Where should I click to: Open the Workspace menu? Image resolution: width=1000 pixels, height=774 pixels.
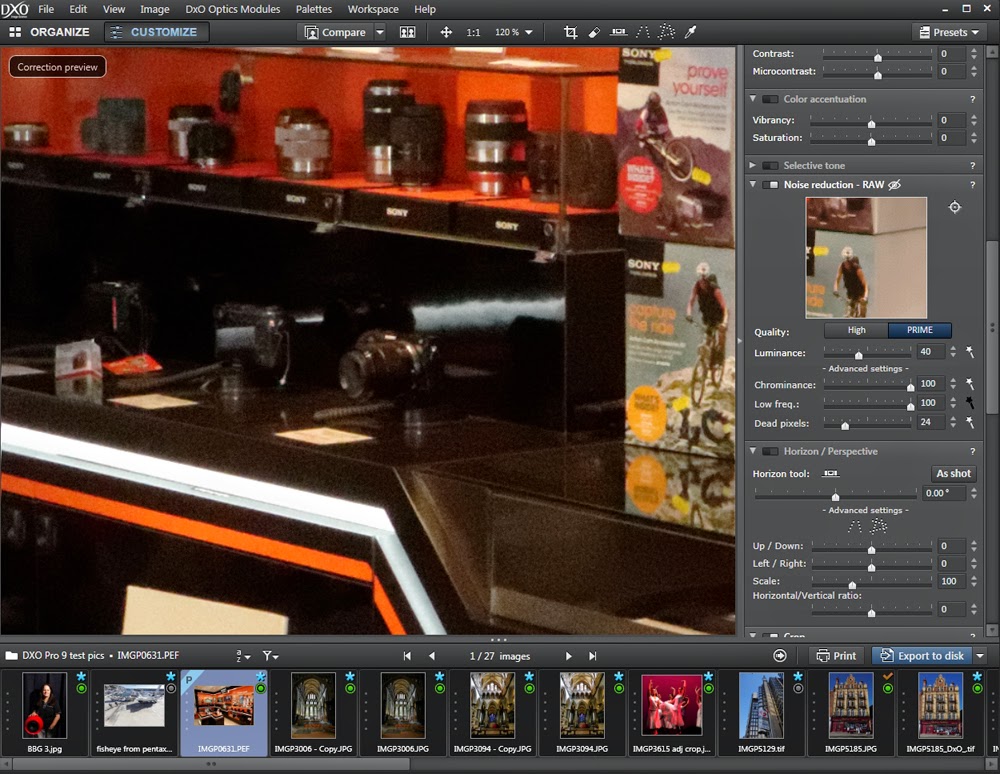tap(372, 9)
